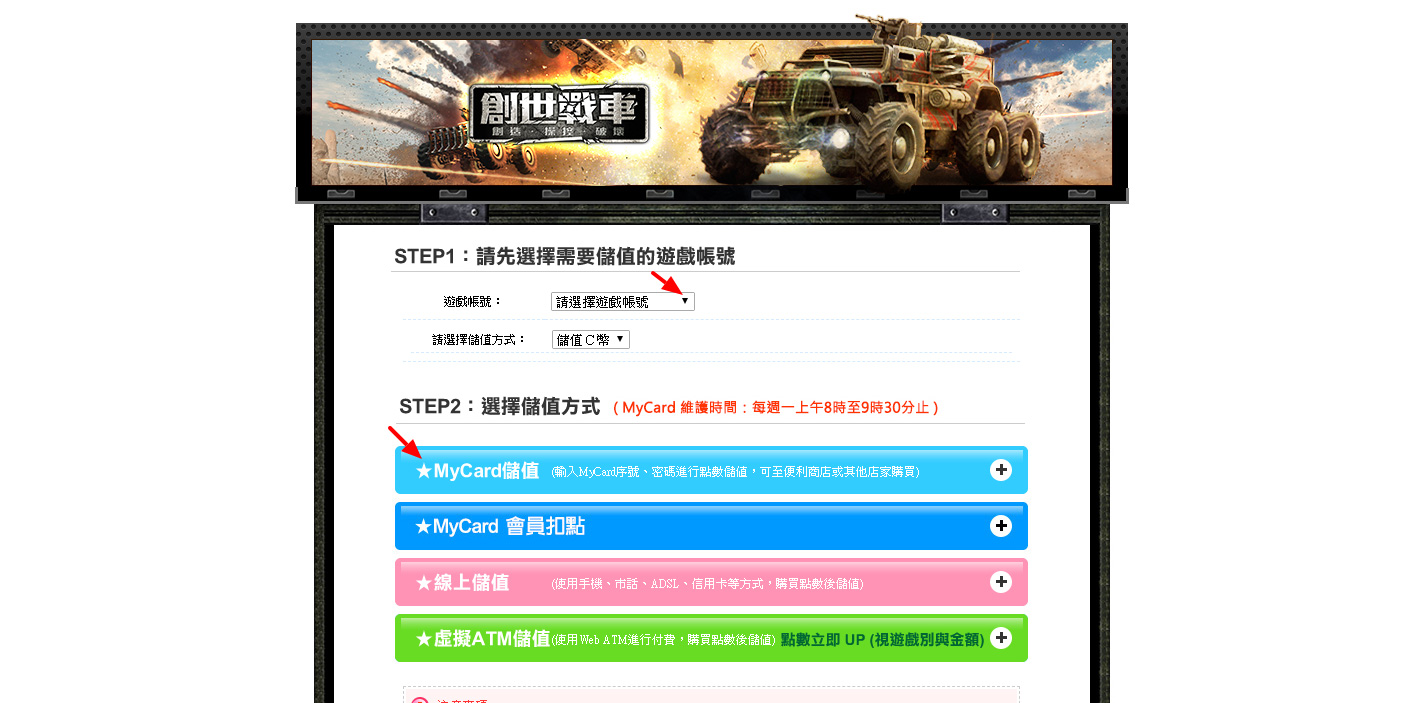Screen dimensions: 1423x703
Task: Choose the ★虛擬ATM儲值 green option title
Action: pyautogui.click(x=482, y=638)
